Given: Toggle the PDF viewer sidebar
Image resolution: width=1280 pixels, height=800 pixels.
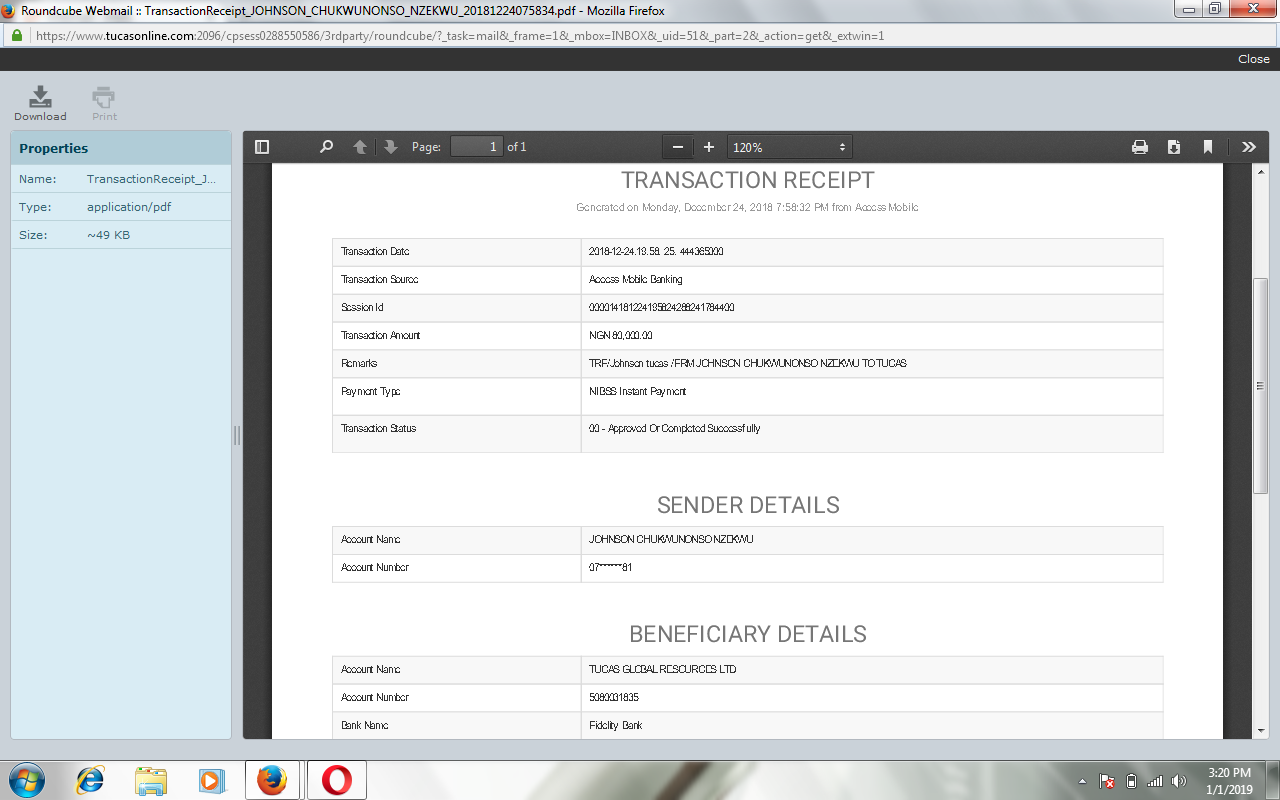Looking at the screenshot, I should point(262,147).
